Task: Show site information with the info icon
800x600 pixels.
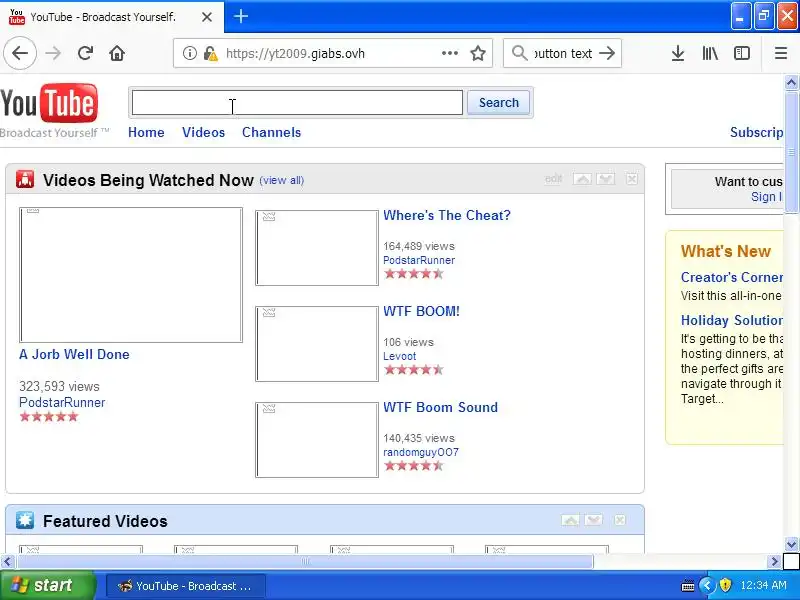Action: (189, 53)
